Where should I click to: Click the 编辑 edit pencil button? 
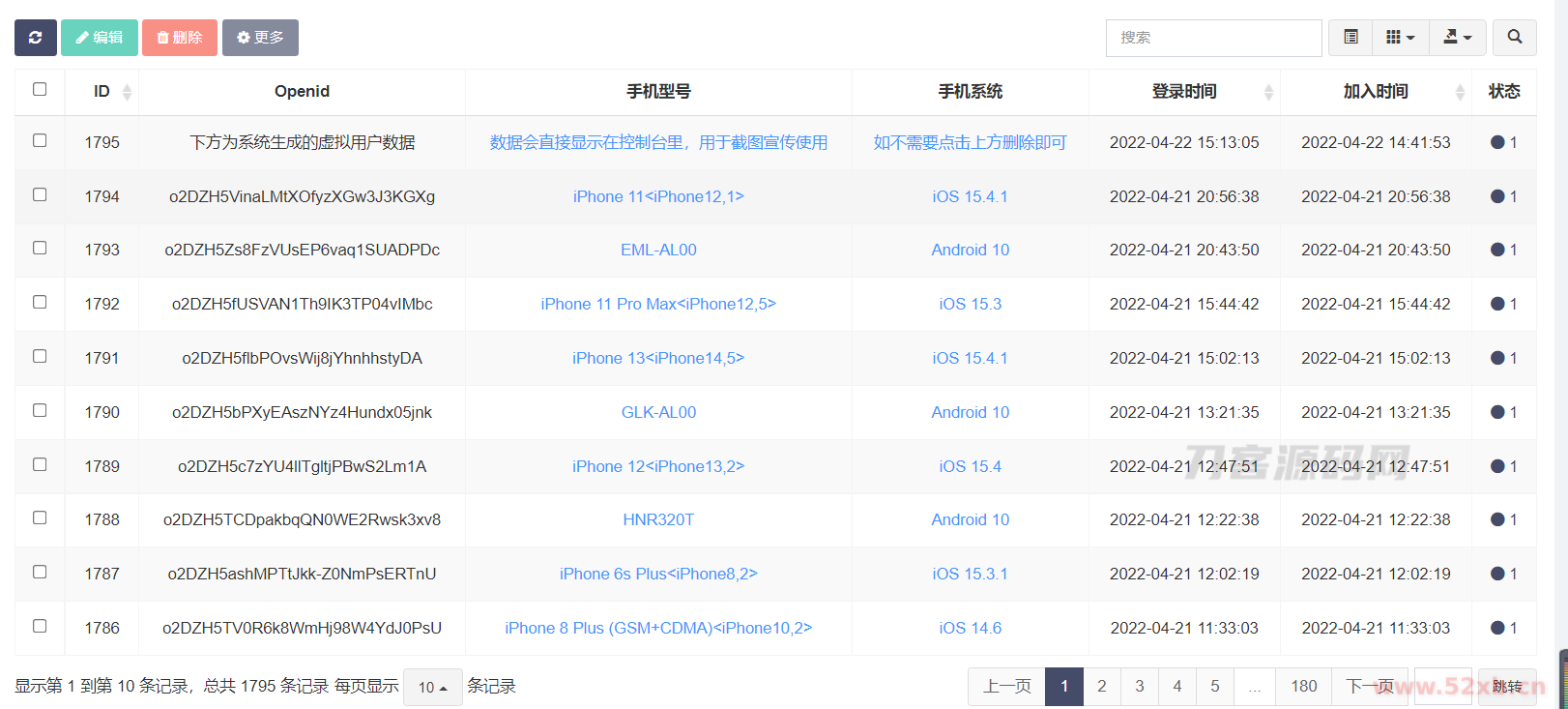[x=100, y=38]
